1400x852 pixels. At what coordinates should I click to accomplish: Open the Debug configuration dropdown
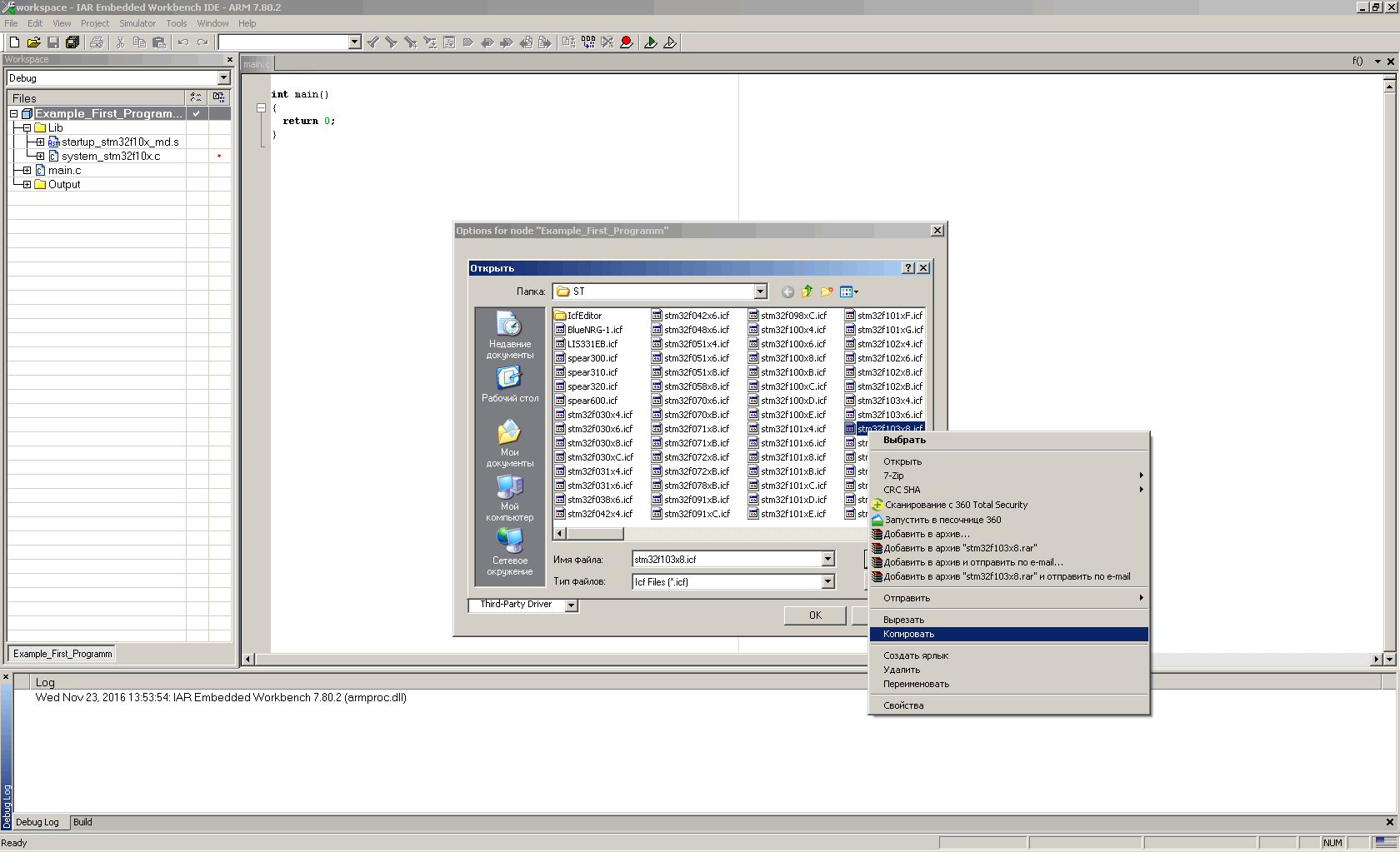[223, 78]
